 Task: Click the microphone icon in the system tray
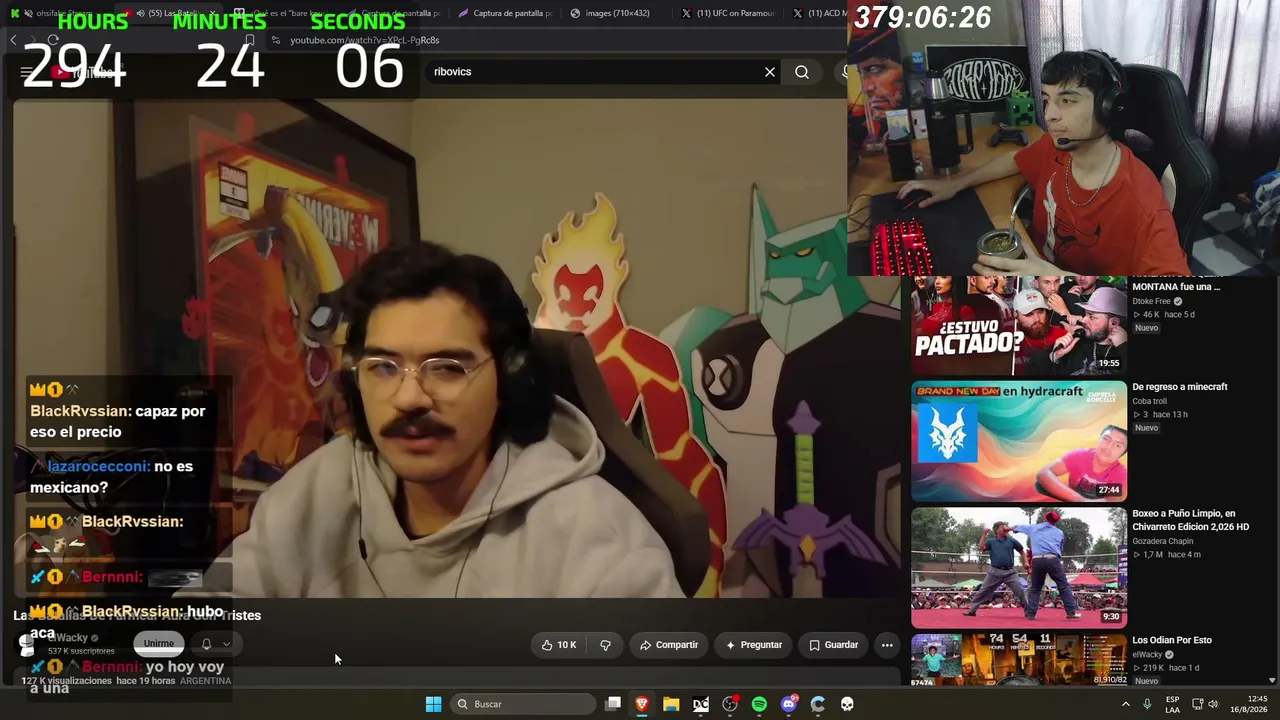click(x=1147, y=704)
